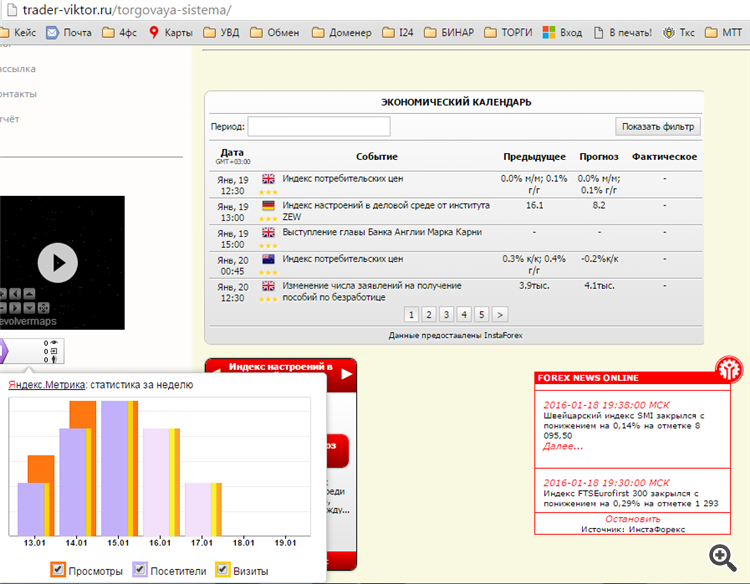
Task: Play the revolvermaps video widget
Action: pyautogui.click(x=58, y=263)
